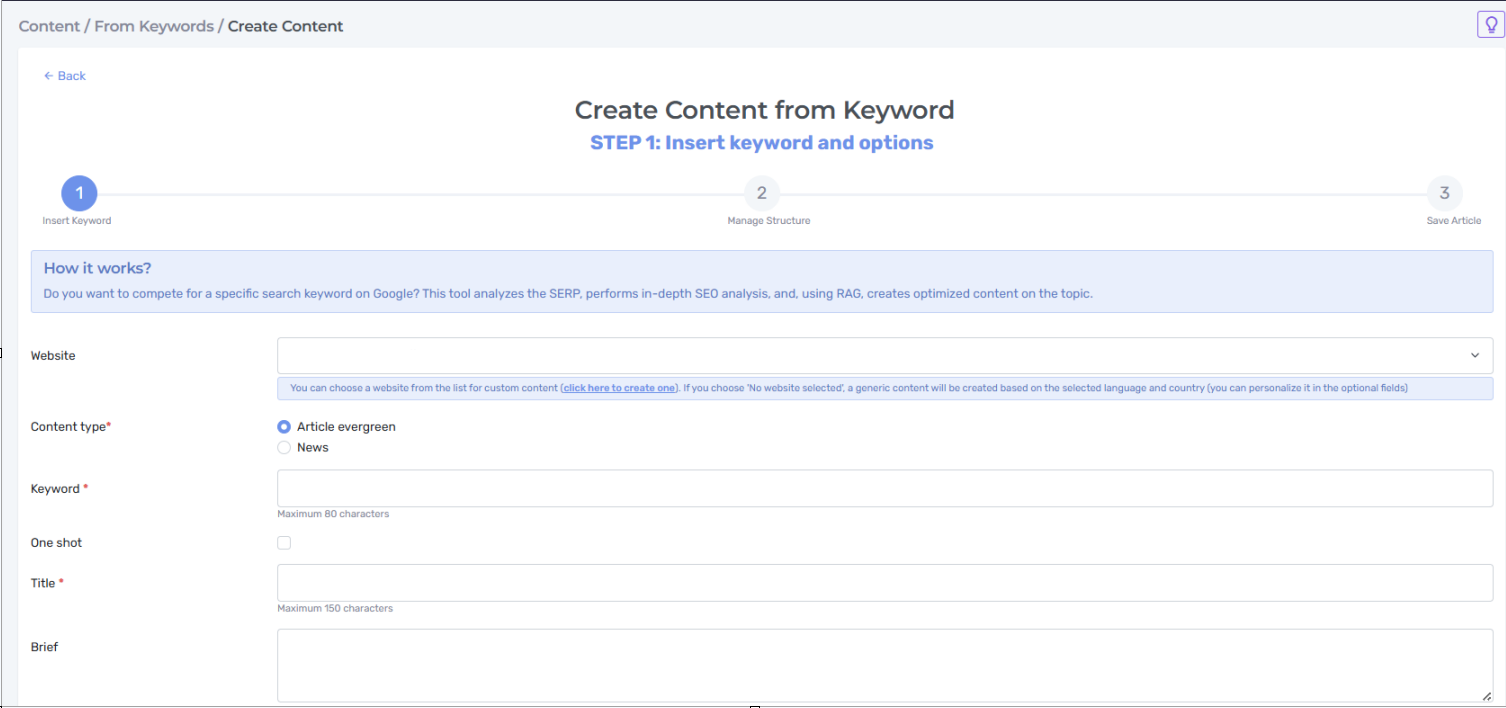The height and width of the screenshot is (708, 1506).
Task: Jump to step 3 Save Article circle
Action: (1444, 194)
